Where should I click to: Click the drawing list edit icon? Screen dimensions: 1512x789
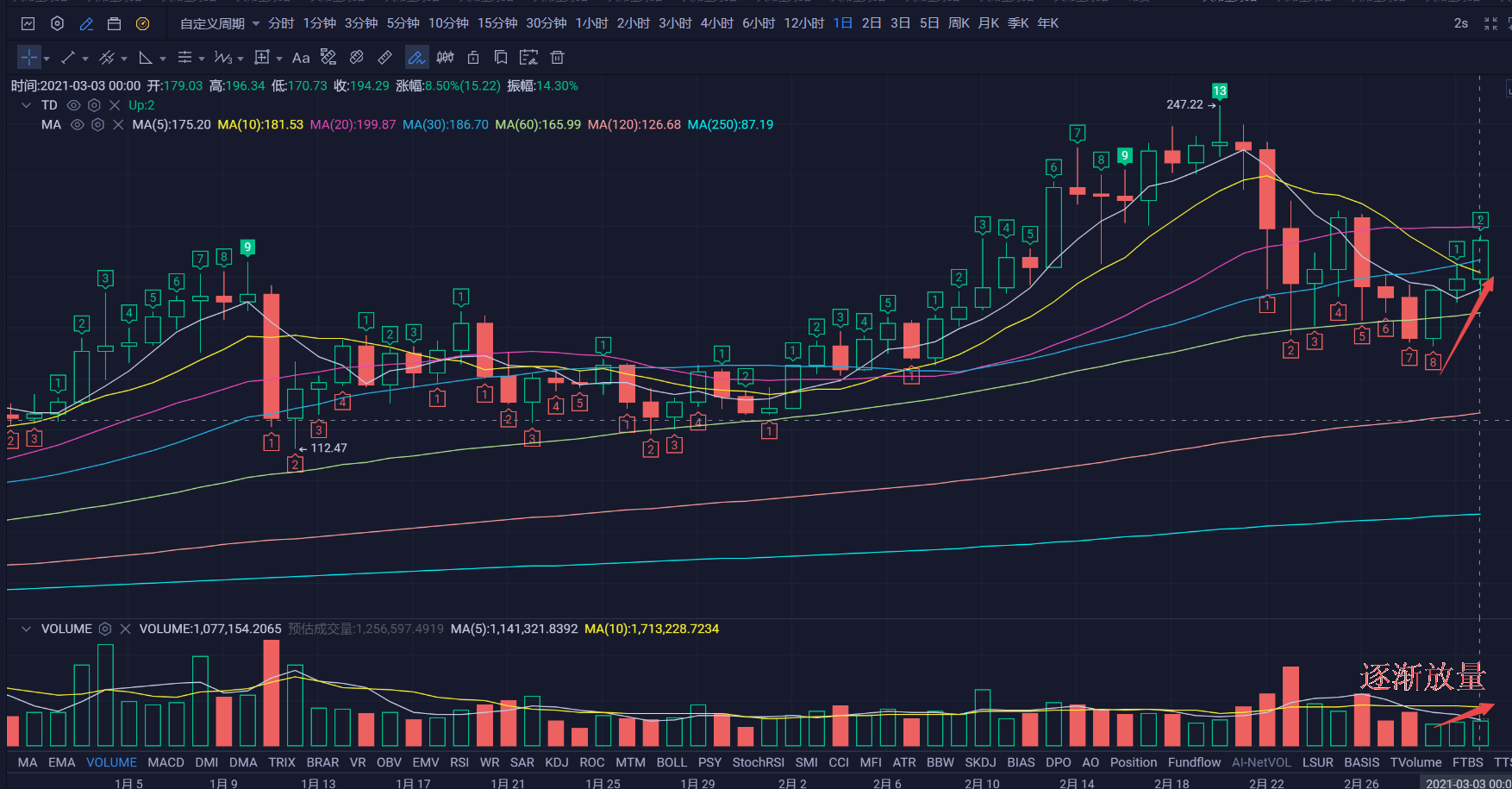529,58
